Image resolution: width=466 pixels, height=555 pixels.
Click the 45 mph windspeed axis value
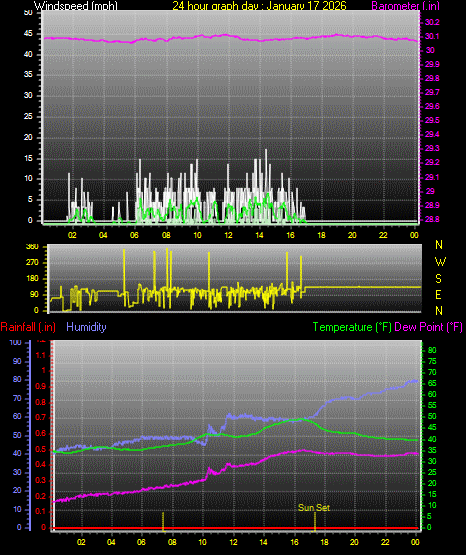(28, 34)
